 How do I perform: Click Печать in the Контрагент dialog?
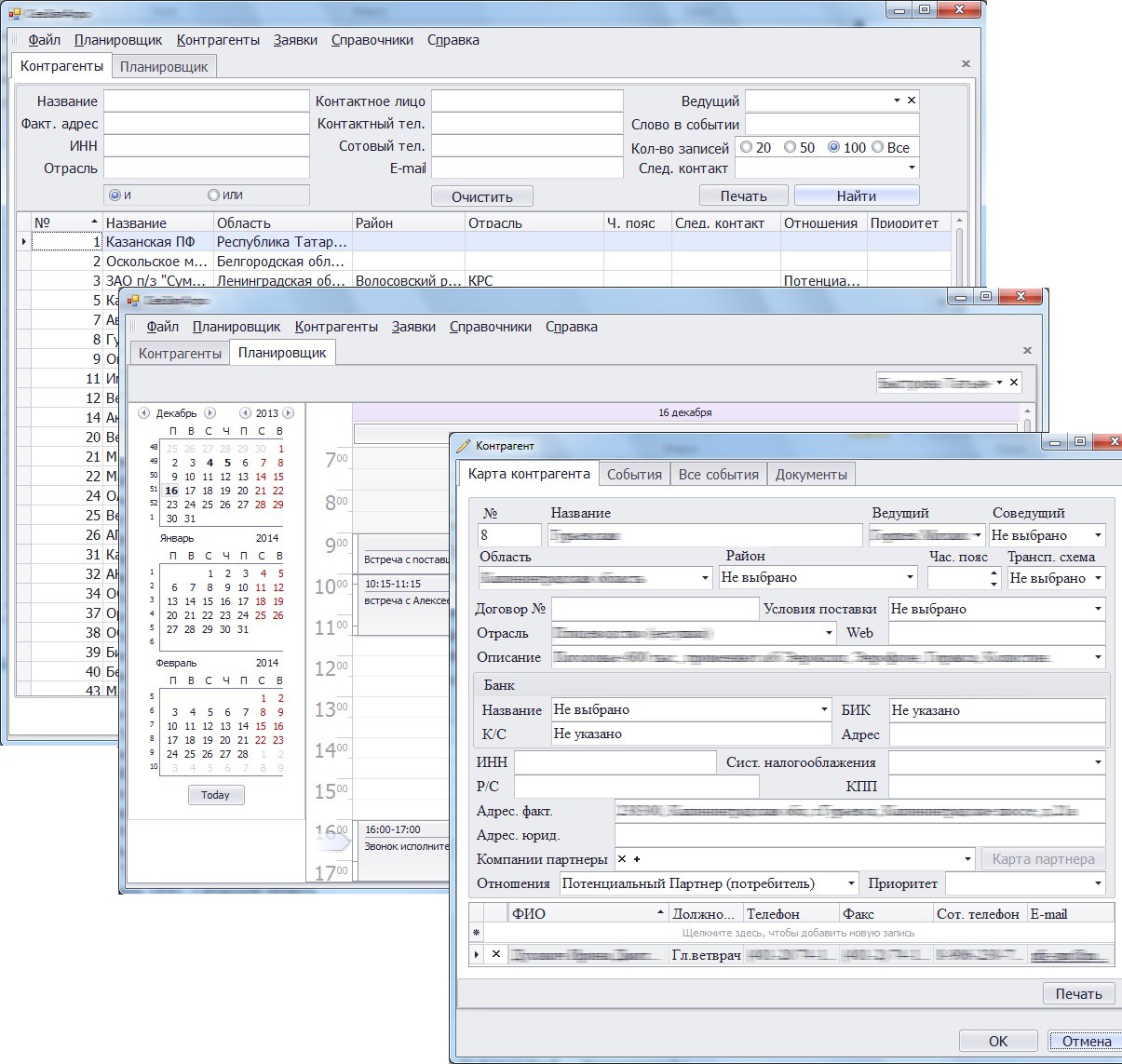1078,994
